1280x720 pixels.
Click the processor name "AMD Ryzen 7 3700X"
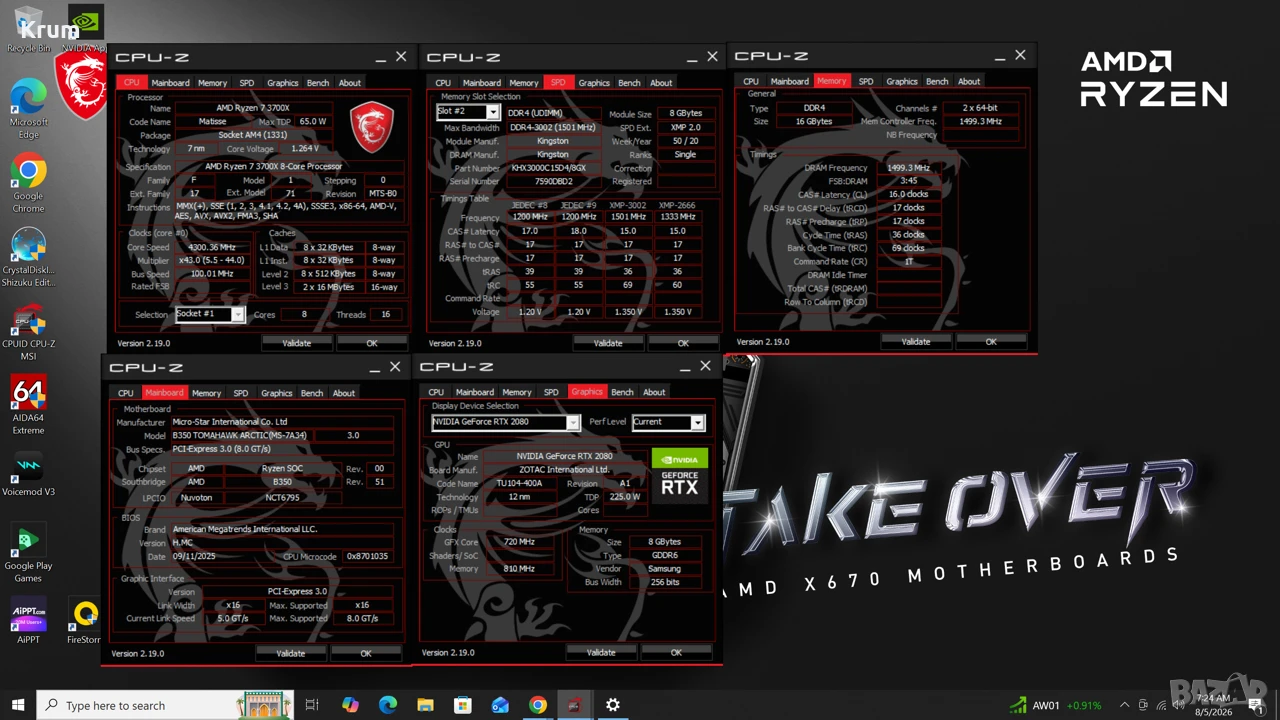pyautogui.click(x=252, y=108)
